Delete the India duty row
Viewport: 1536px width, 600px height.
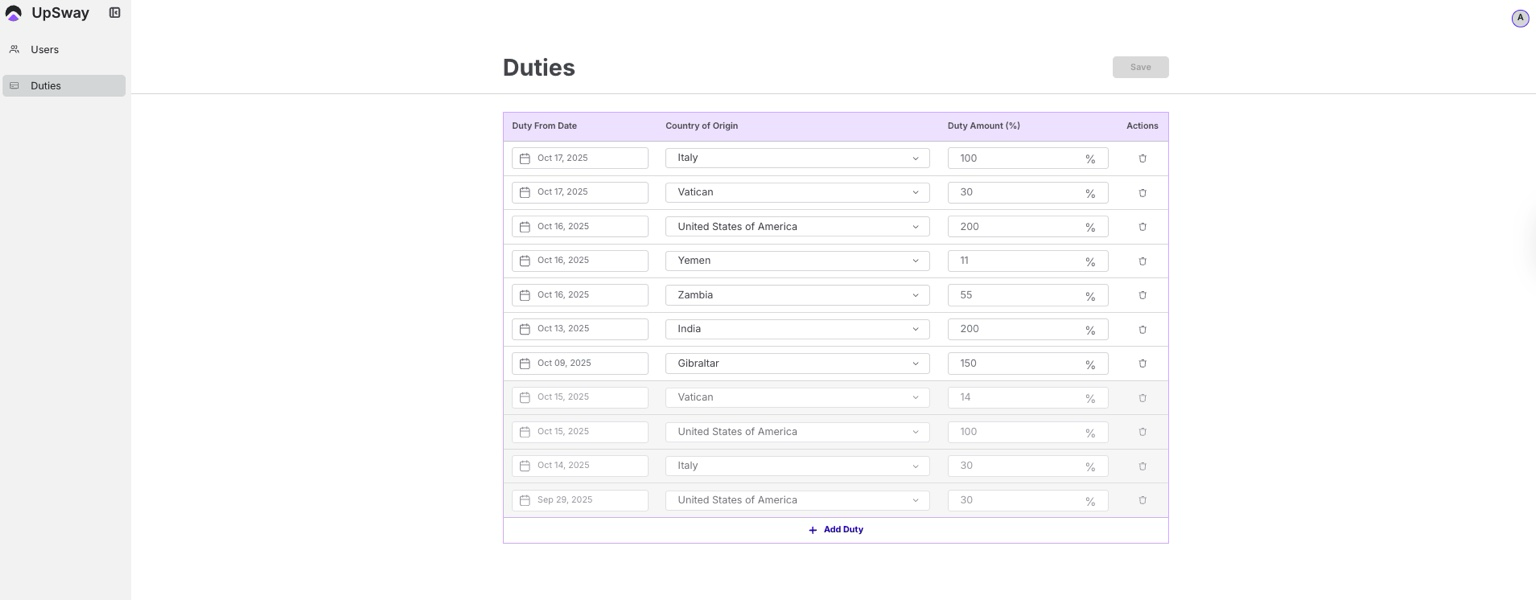[x=1142, y=330]
